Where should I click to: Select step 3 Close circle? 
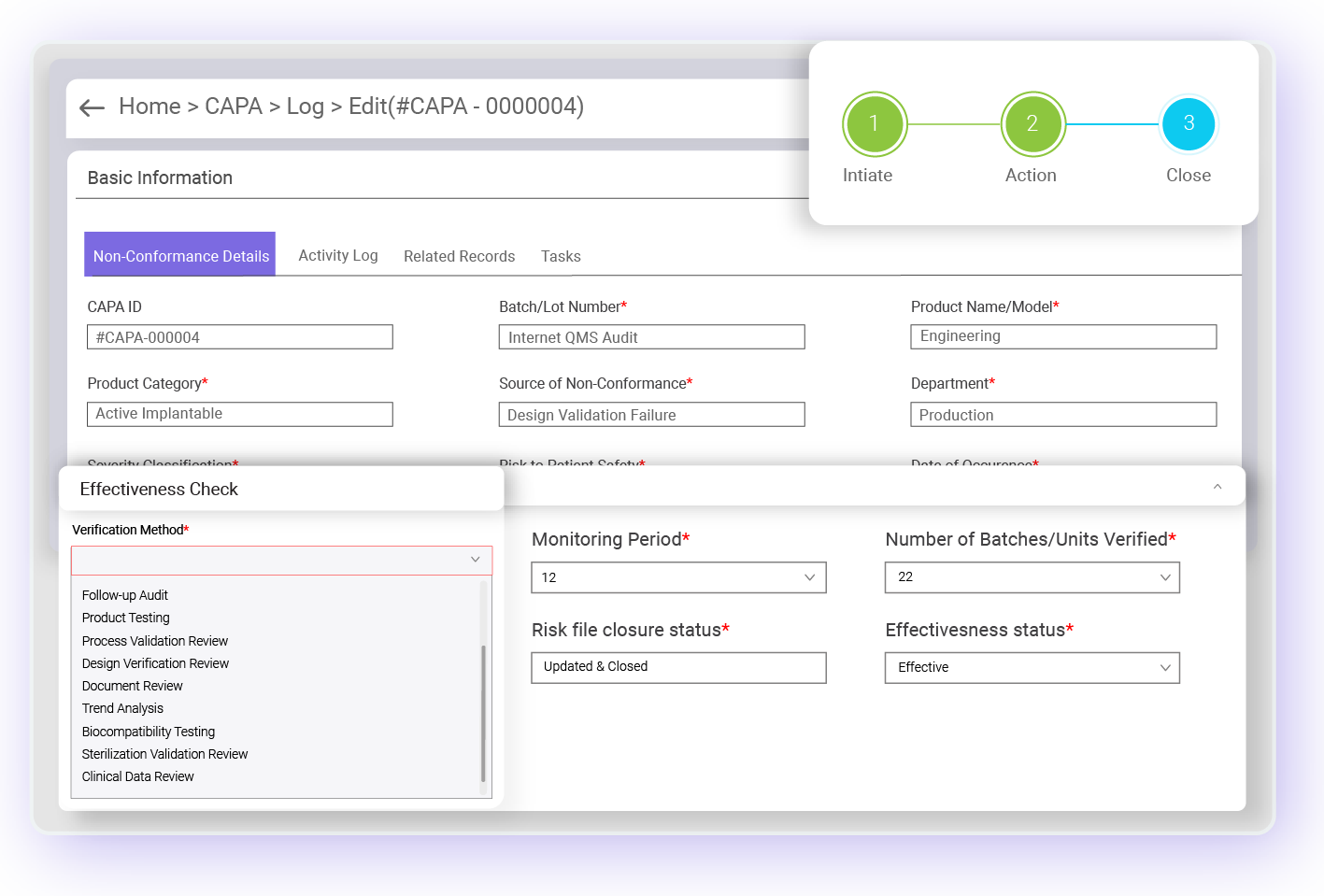click(x=1189, y=123)
